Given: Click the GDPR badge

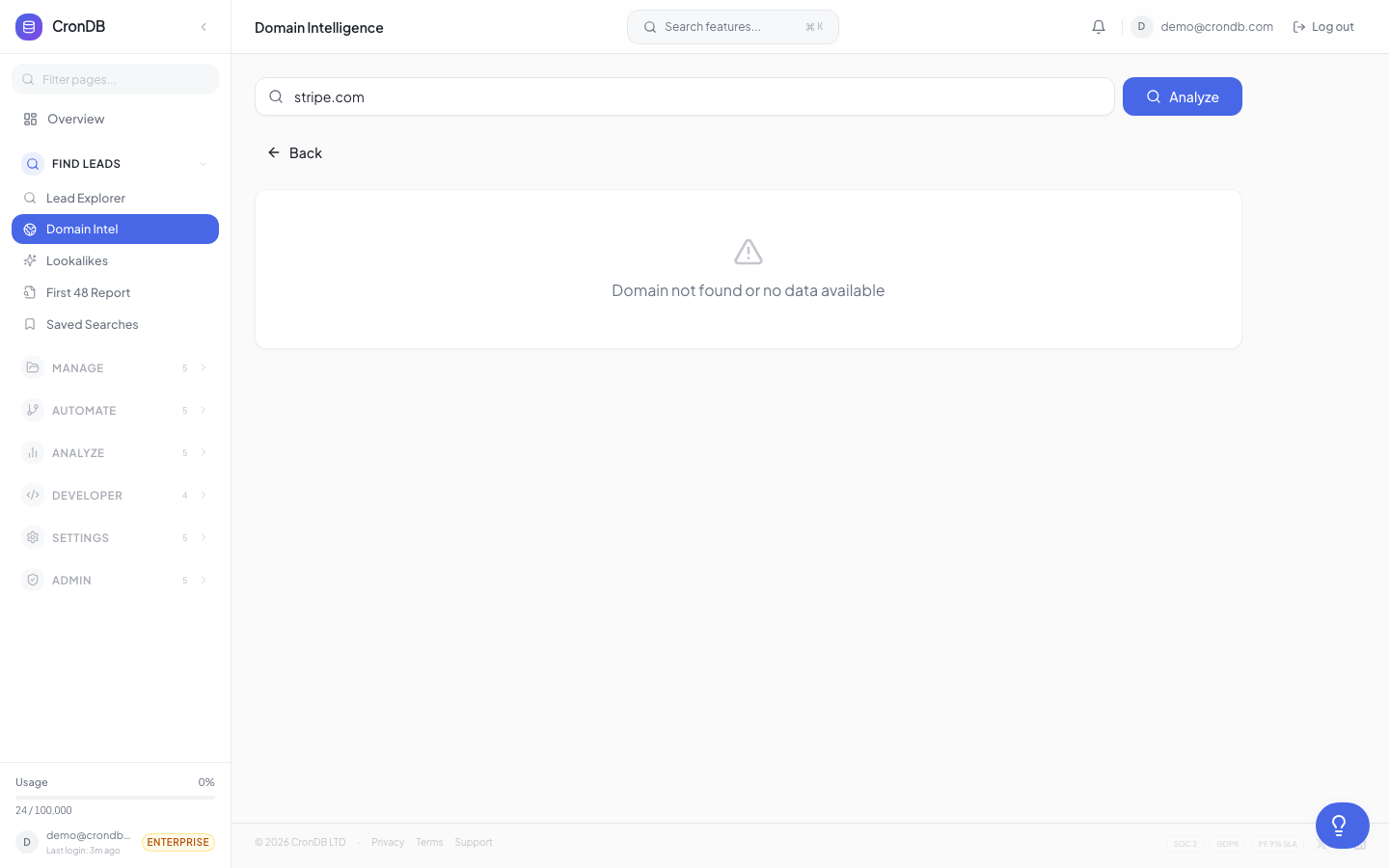Looking at the screenshot, I should click(x=1228, y=844).
